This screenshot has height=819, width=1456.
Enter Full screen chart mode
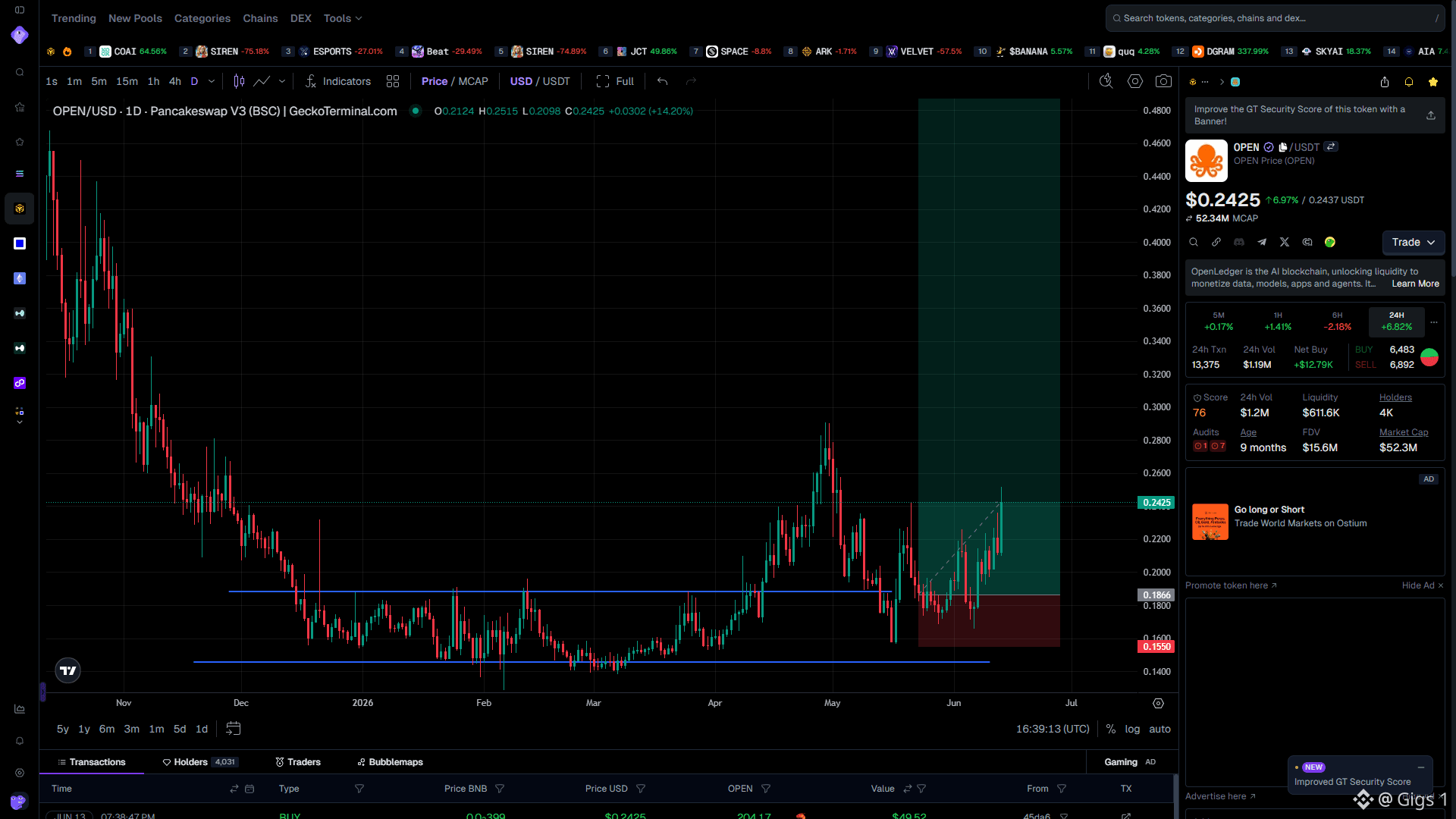click(615, 81)
